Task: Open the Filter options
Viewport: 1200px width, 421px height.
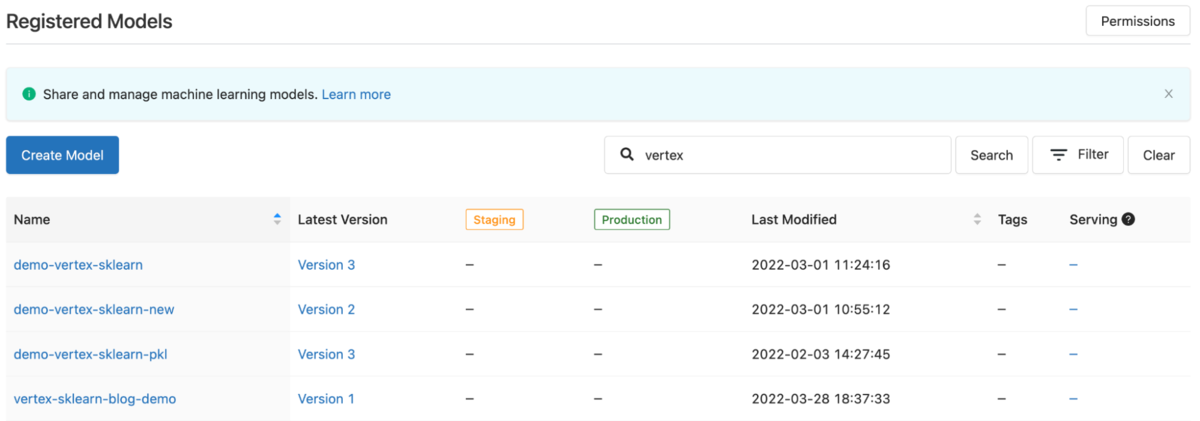Action: 1078,155
